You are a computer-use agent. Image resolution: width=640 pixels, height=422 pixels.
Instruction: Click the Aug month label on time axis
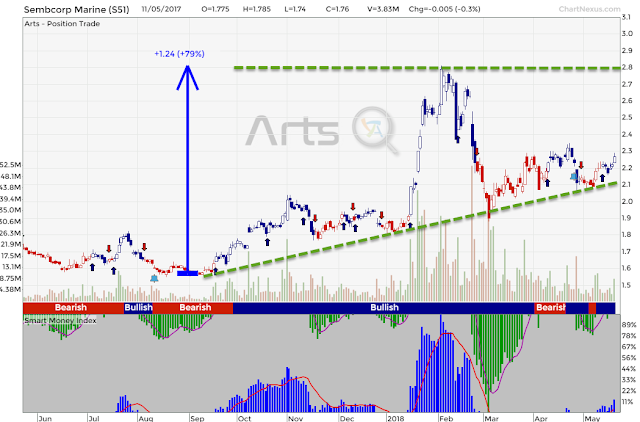pos(145,418)
